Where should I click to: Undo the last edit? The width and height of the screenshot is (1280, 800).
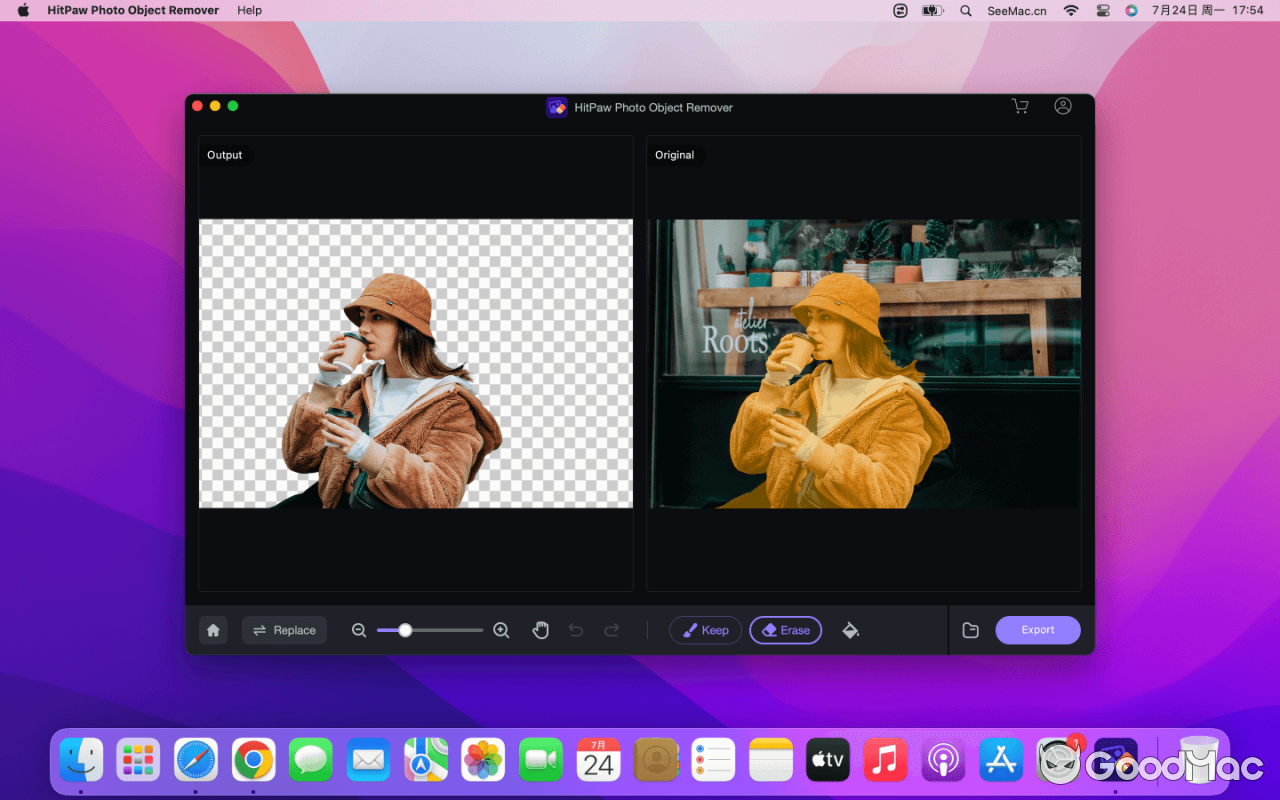pos(575,630)
